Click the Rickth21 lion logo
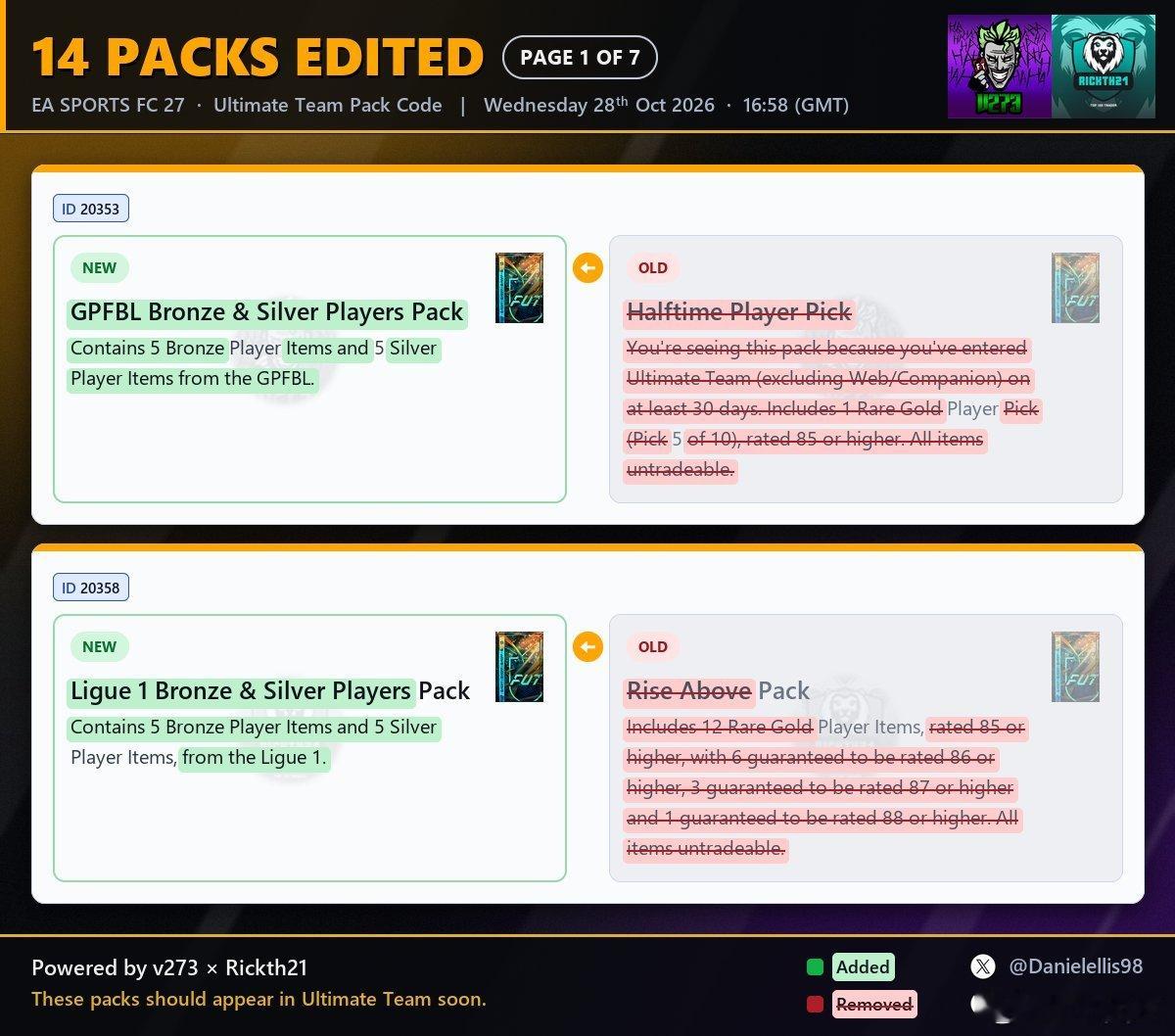This screenshot has height=1036, width=1175. coord(1104,67)
